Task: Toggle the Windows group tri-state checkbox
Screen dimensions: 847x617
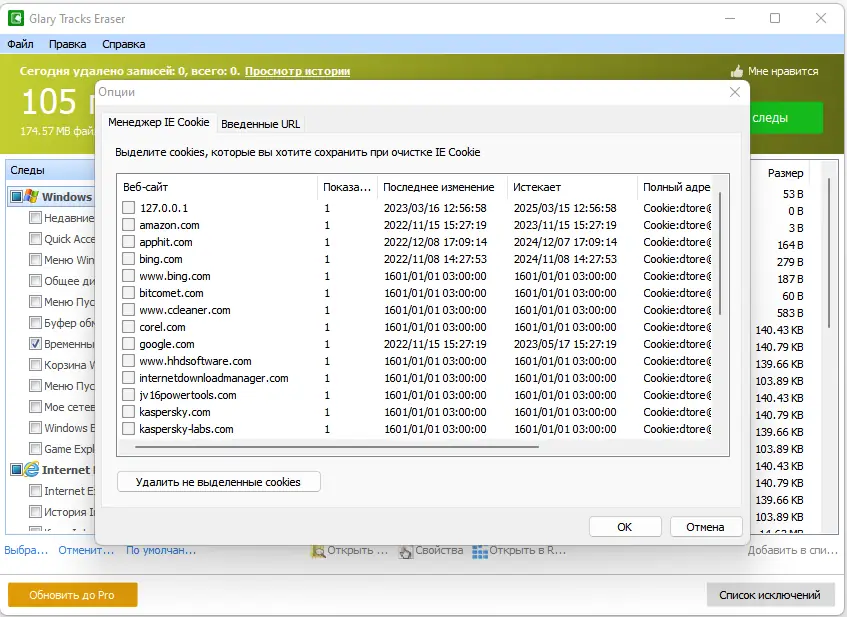Action: (16, 196)
